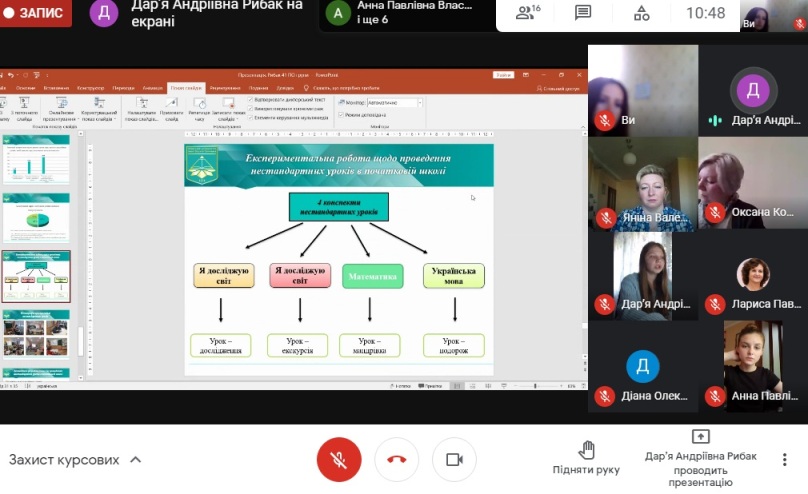The height and width of the screenshot is (494, 808).
Task: Open the Конструктор ribbon tab
Action: click(x=91, y=88)
